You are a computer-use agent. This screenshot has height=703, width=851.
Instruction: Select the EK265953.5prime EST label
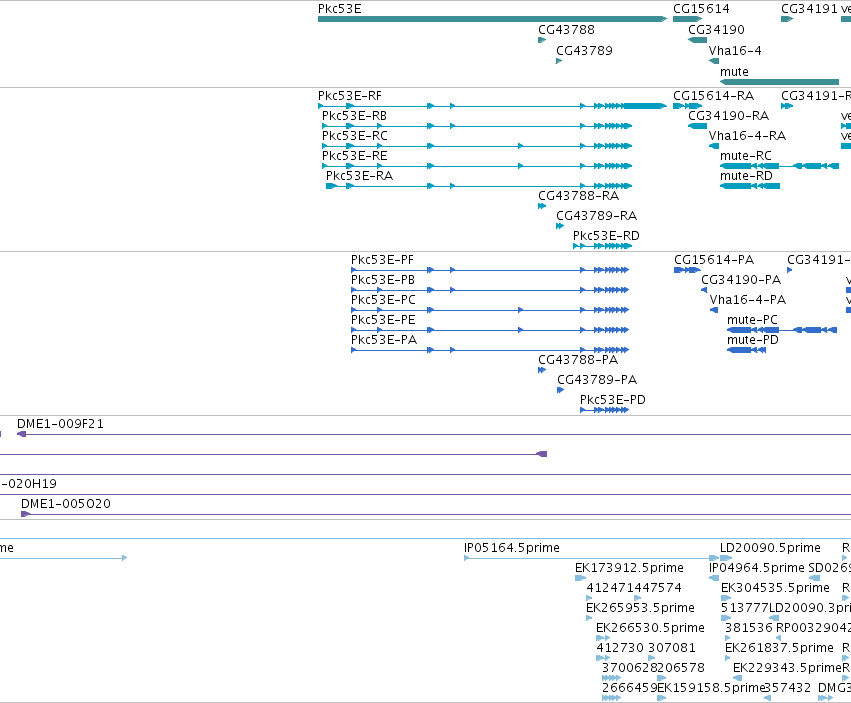pyautogui.click(x=640, y=607)
